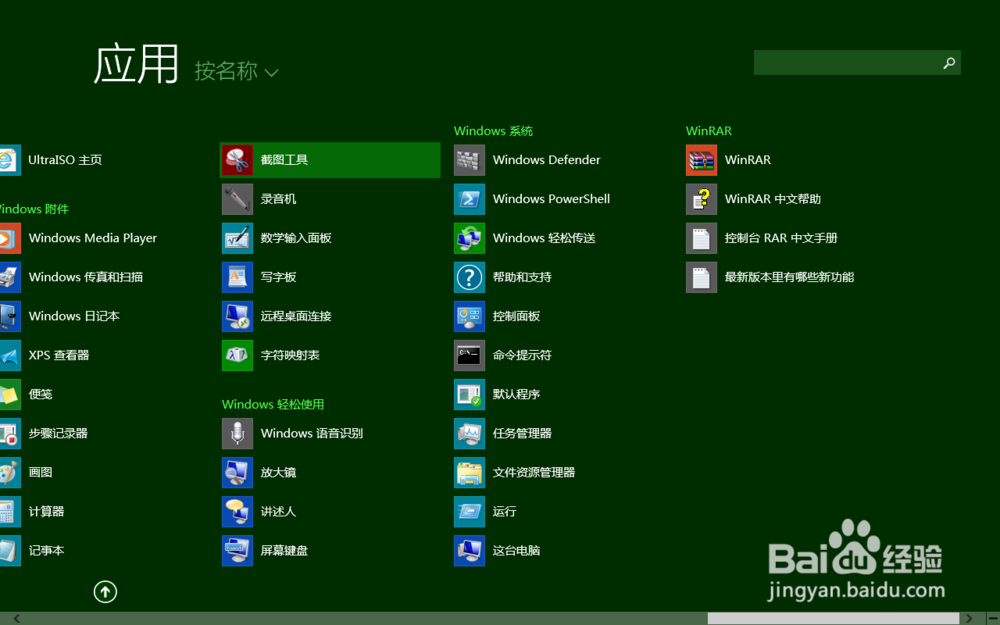
Task: Click the search magnifier button
Action: 949,62
